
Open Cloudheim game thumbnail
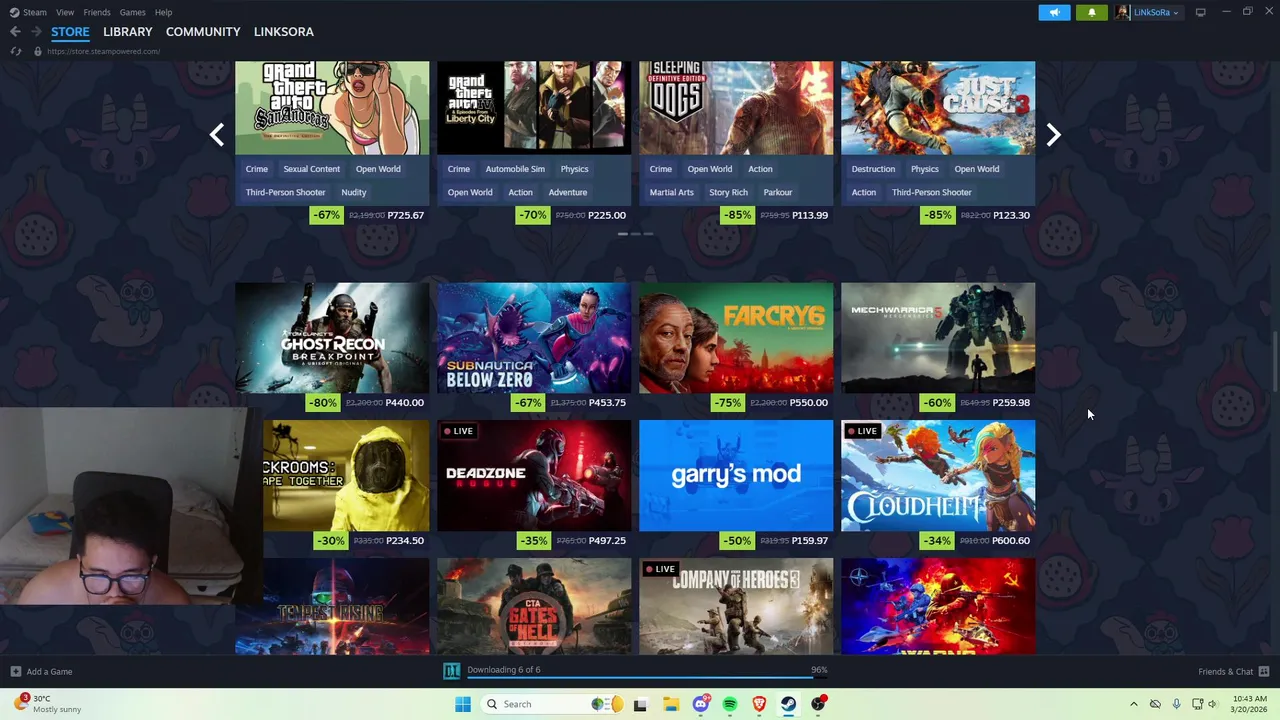(x=938, y=475)
